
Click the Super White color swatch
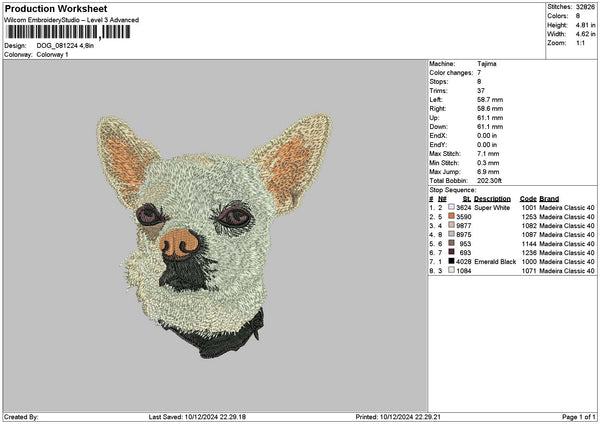pos(451,207)
